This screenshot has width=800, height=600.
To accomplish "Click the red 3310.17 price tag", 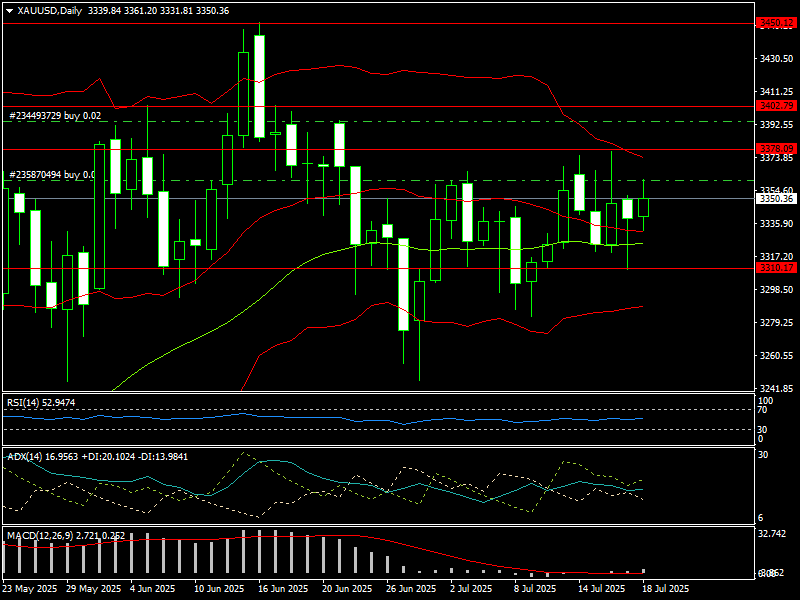I will (776, 268).
